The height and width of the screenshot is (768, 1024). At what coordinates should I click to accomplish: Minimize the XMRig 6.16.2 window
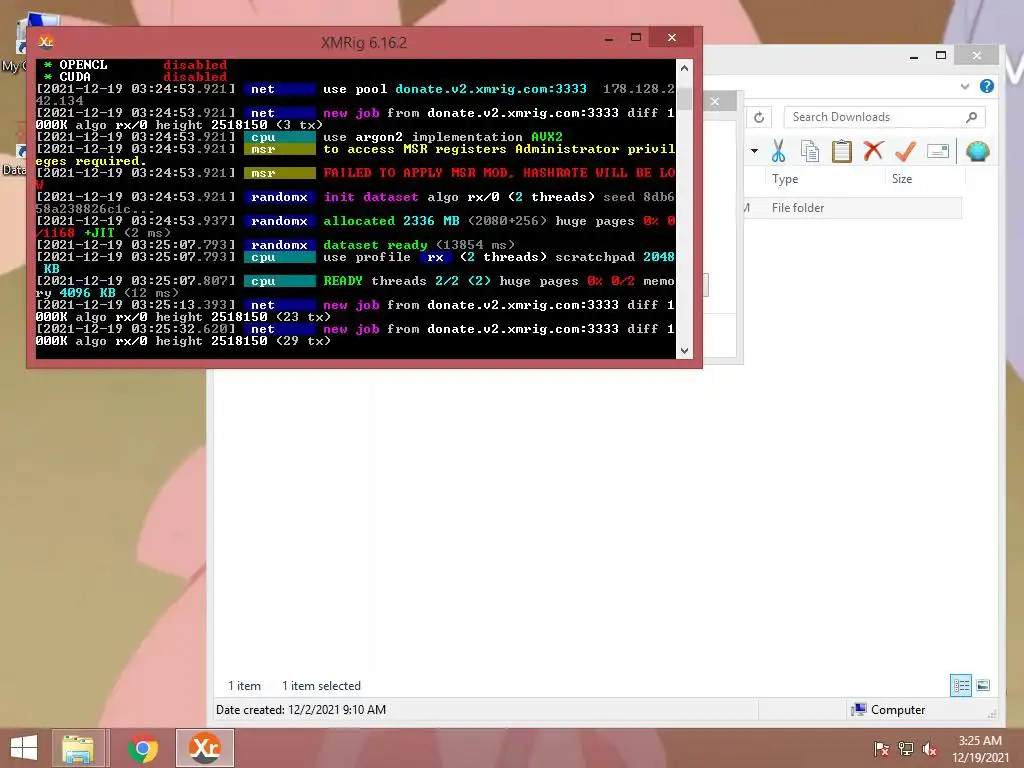point(609,39)
